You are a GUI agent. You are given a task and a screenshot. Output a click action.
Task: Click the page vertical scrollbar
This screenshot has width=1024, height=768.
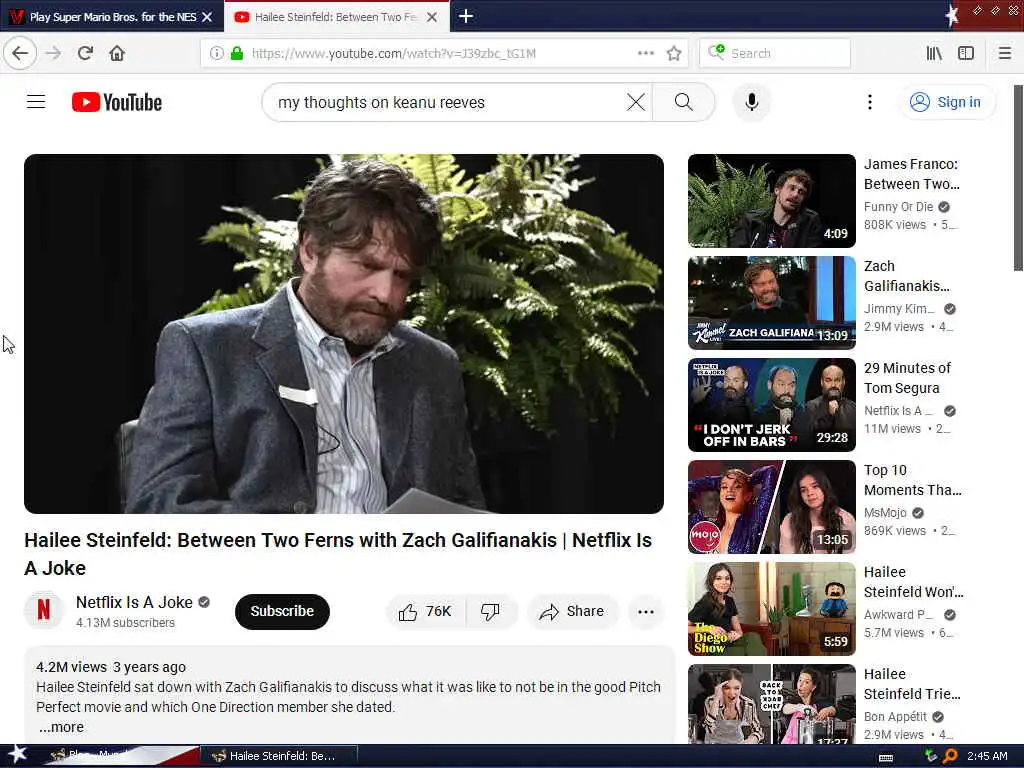coord(1017,178)
